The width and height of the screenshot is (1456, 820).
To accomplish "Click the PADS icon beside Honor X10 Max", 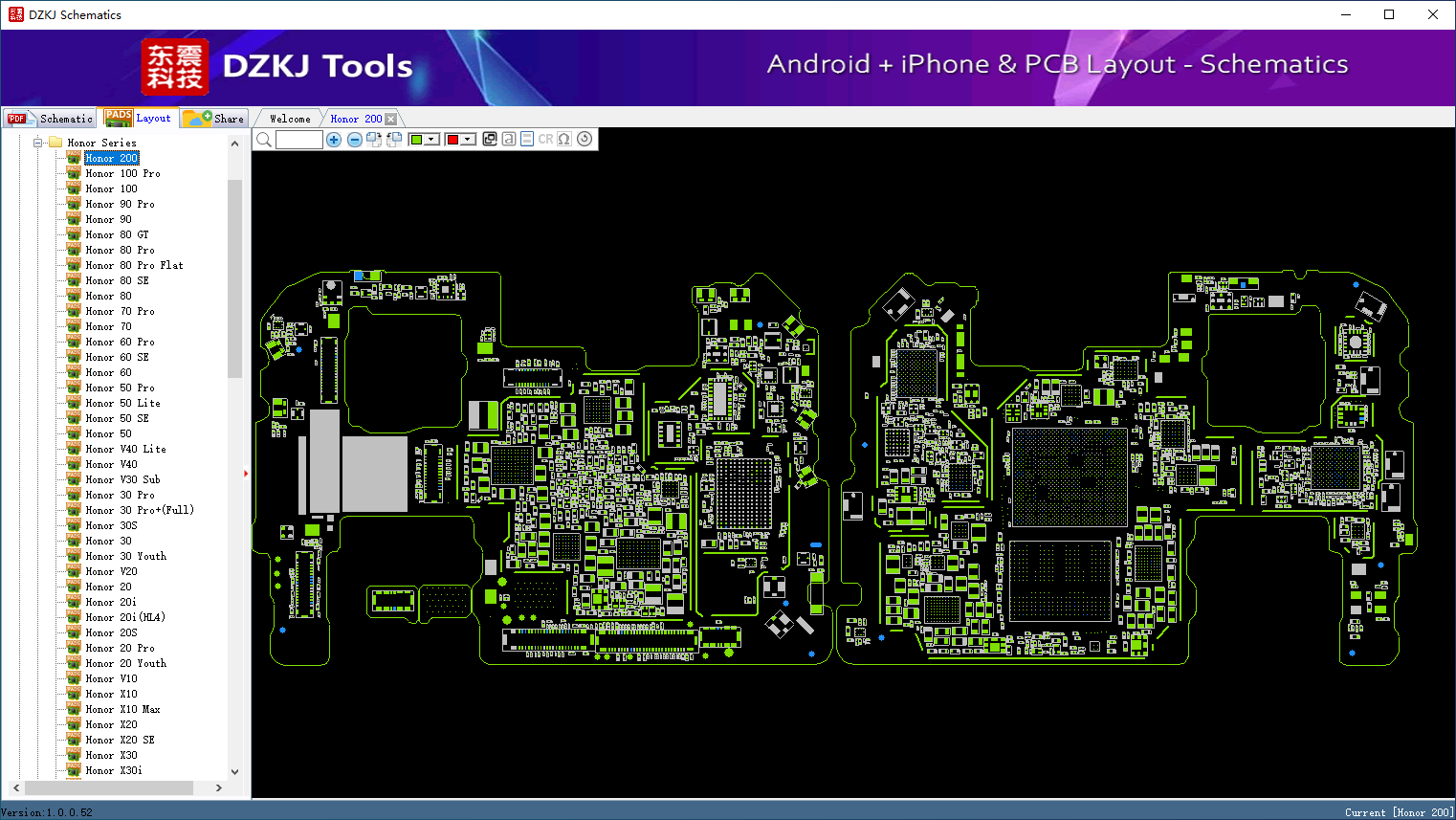I will point(74,709).
